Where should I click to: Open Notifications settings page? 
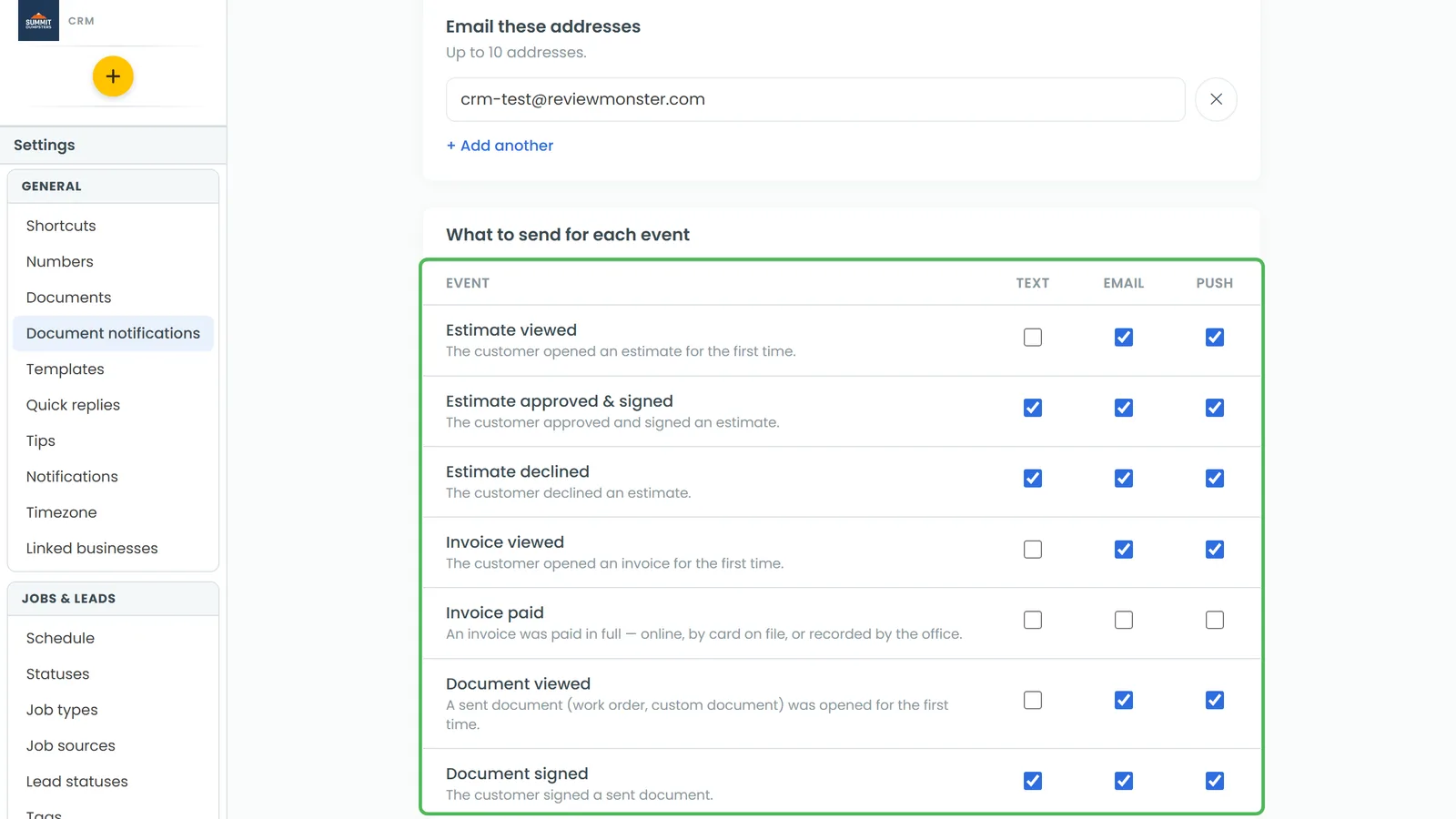click(113, 477)
